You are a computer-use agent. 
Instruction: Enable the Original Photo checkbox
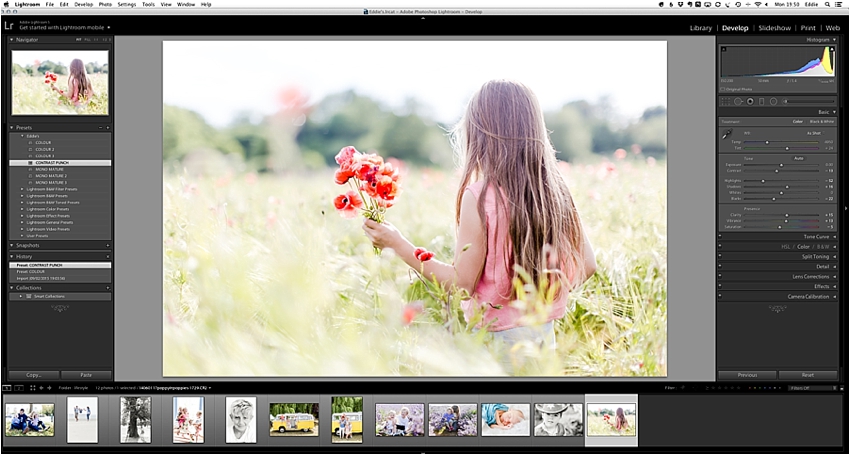pyautogui.click(x=723, y=89)
